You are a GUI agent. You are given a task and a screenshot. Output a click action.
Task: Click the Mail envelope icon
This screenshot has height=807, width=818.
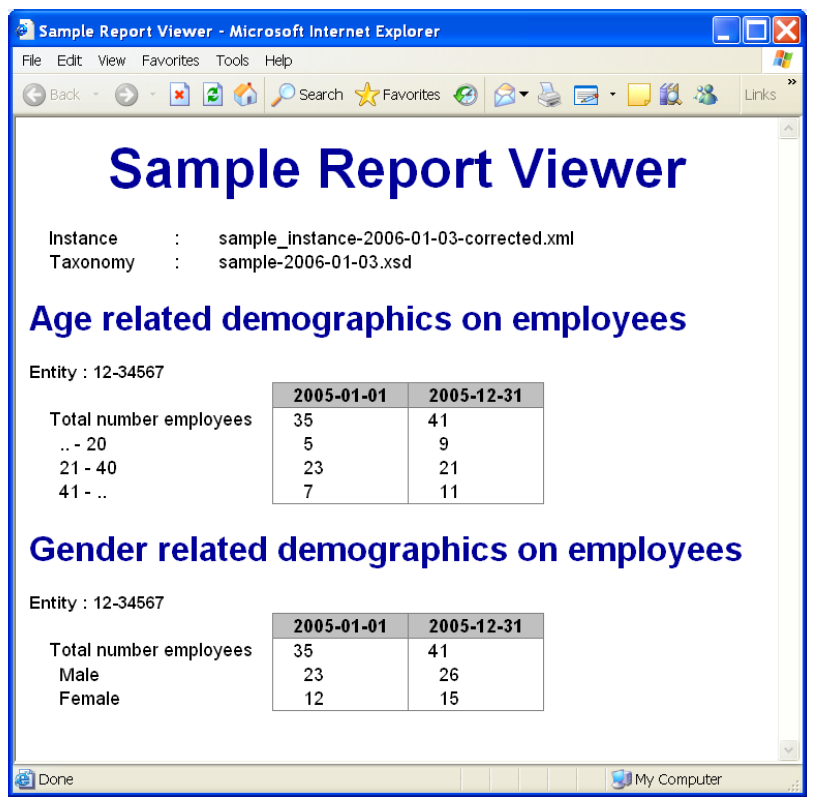[x=504, y=95]
